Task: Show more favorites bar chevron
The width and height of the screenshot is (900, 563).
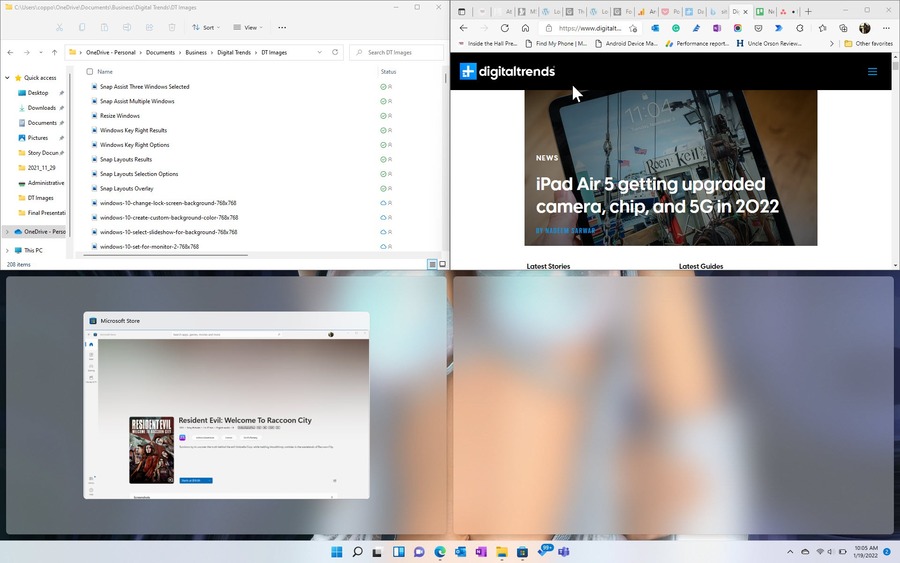Action: click(832, 44)
